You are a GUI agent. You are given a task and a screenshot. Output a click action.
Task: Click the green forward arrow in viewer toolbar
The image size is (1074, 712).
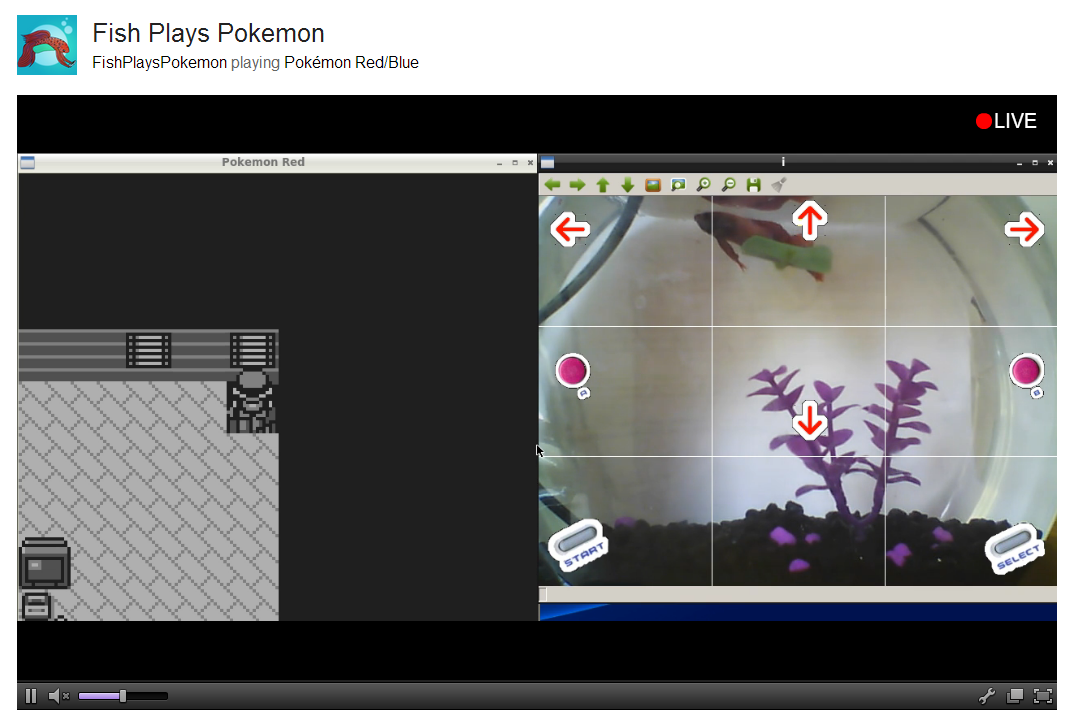[577, 185]
